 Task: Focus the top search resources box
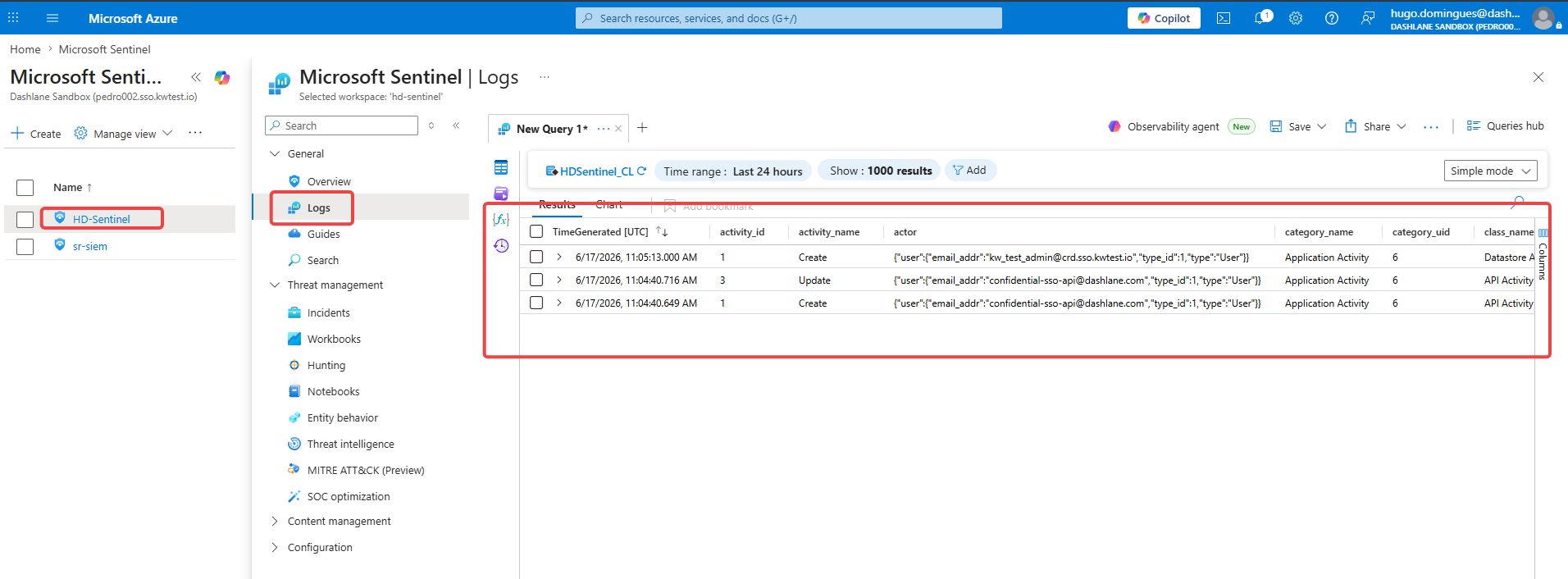(789, 18)
